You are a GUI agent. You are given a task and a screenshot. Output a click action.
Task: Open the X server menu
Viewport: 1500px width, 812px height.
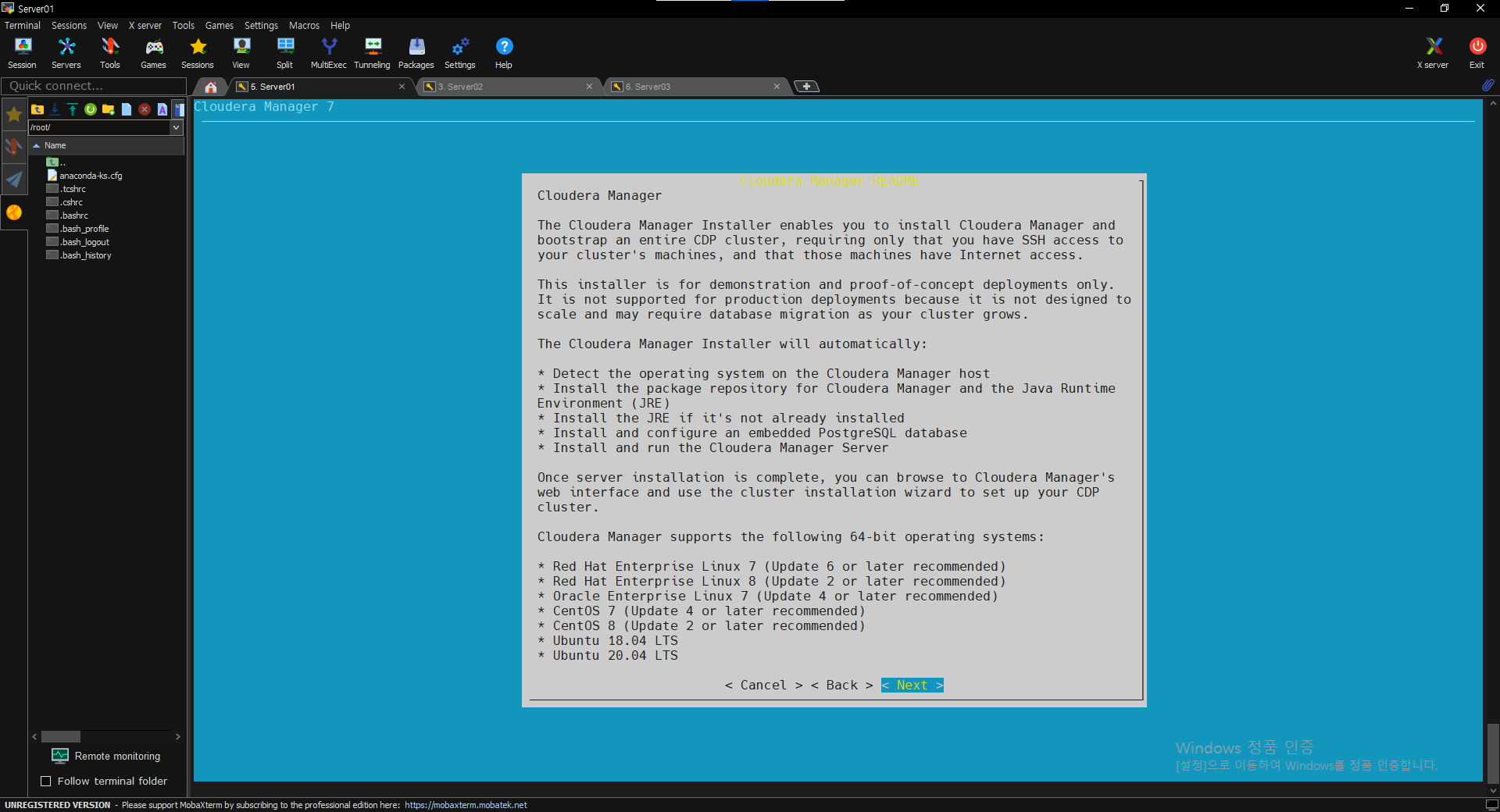tap(145, 26)
